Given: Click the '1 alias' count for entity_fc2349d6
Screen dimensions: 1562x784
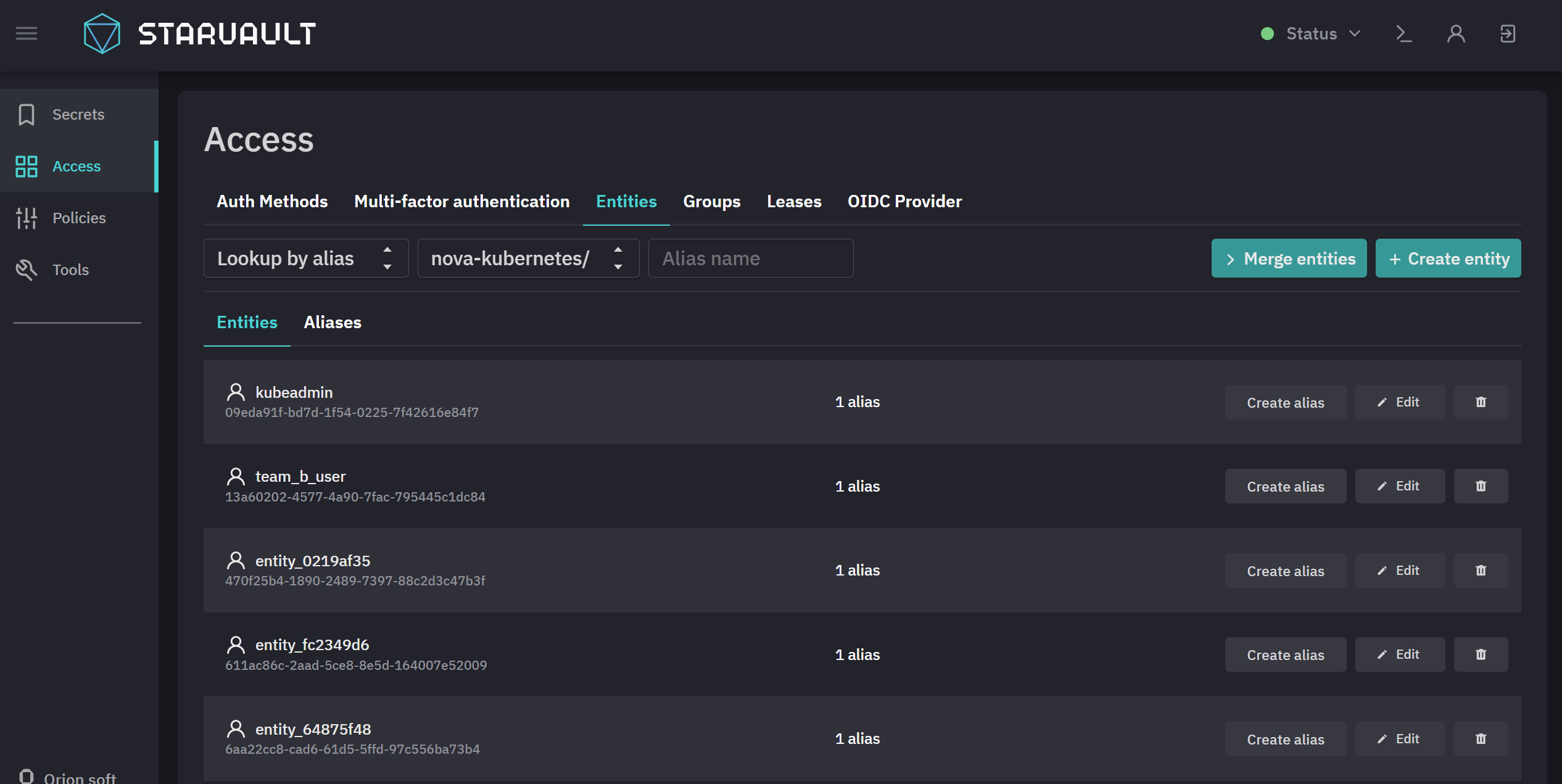Looking at the screenshot, I should tap(857, 655).
